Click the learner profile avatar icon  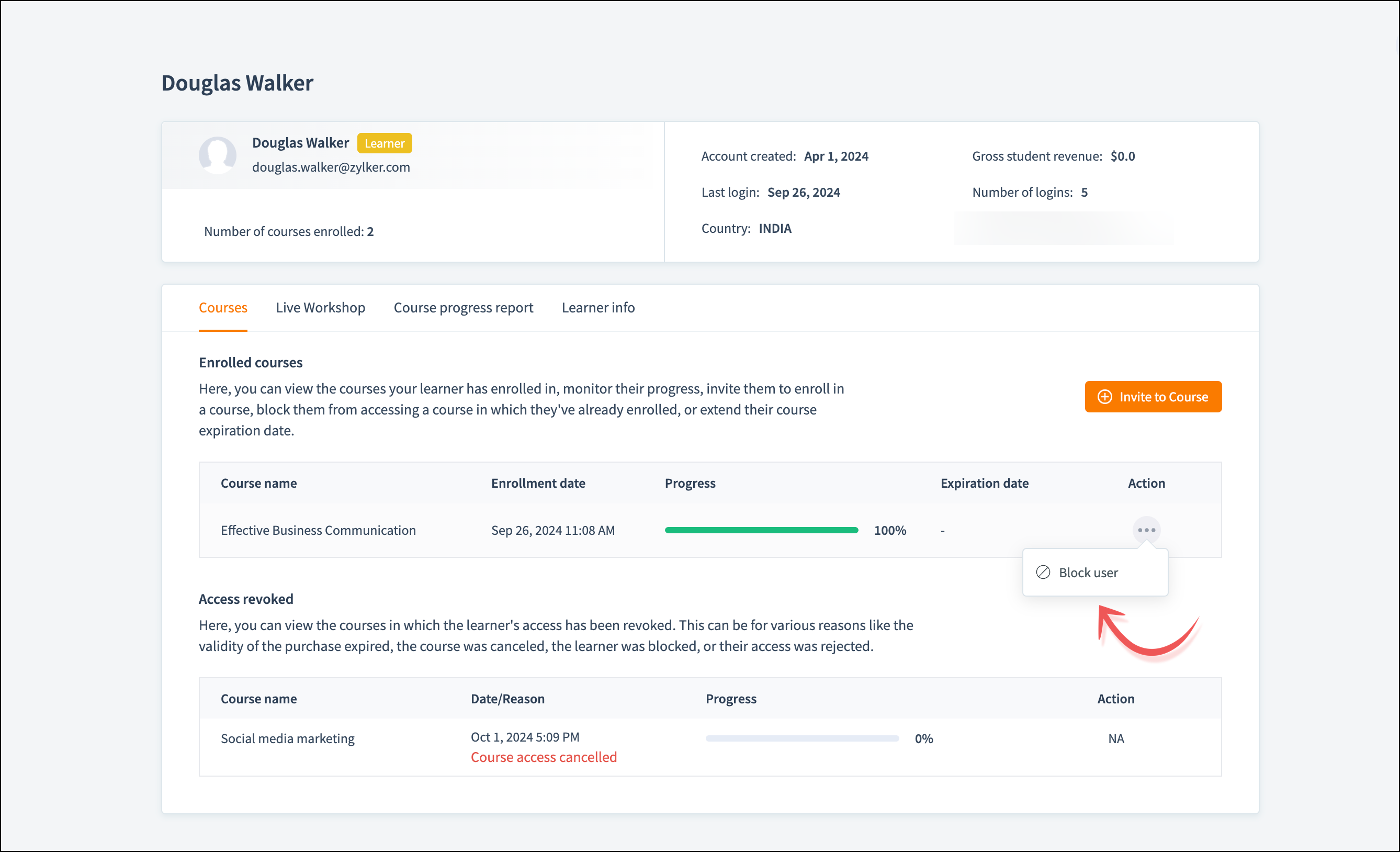218,154
